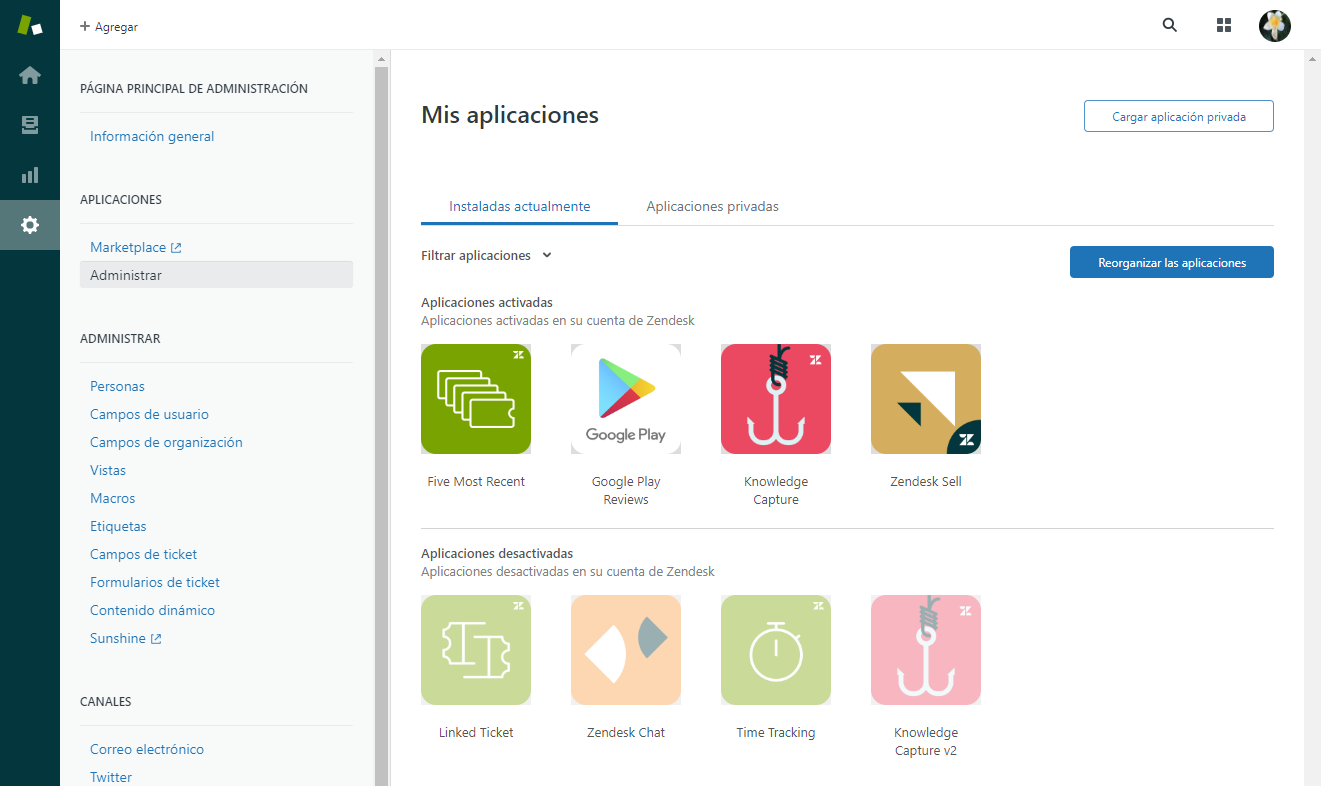Open the Marketplace link

[x=128, y=248]
